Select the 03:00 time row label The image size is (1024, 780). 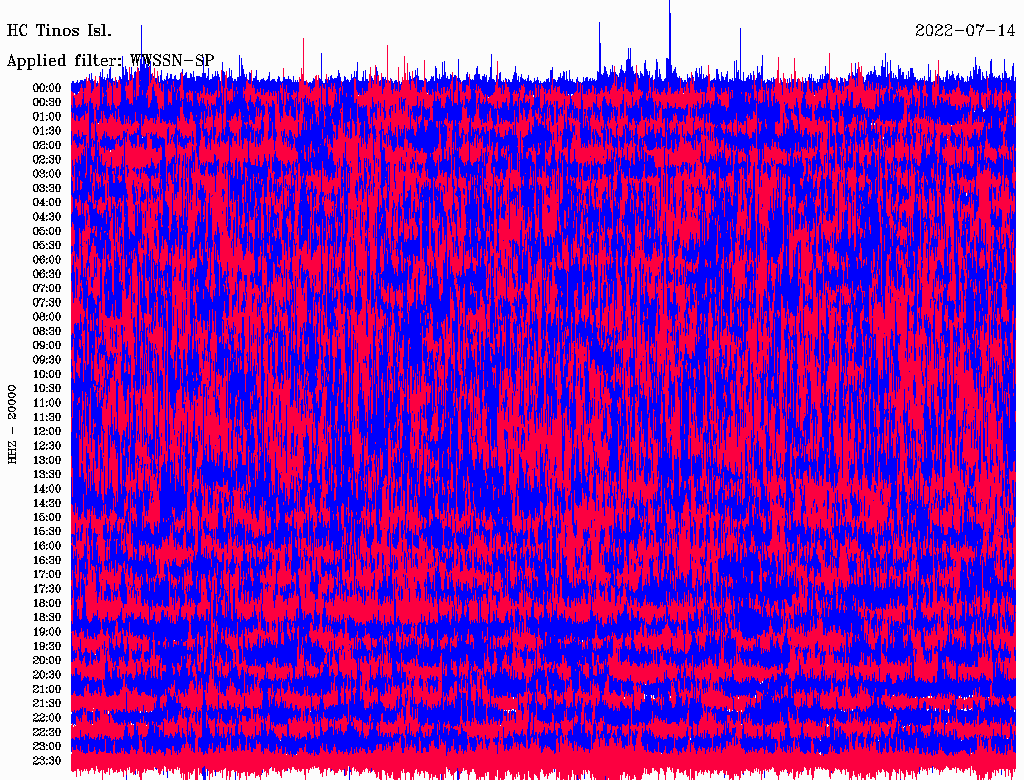(x=47, y=174)
